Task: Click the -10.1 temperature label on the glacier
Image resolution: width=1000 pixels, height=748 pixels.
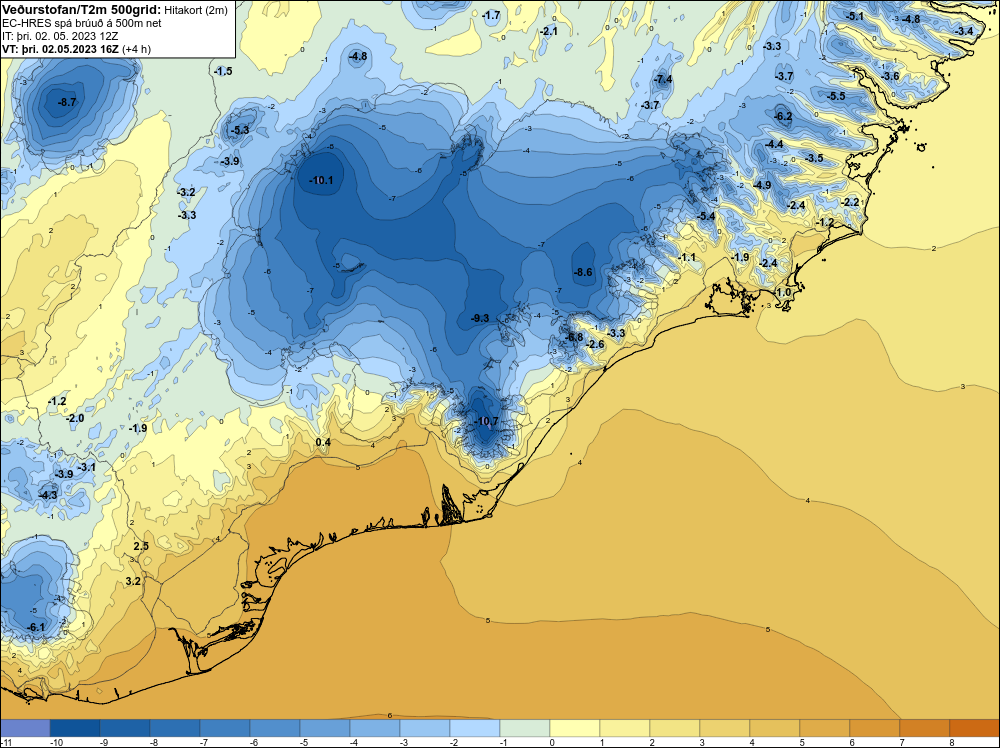Action: 321,180
